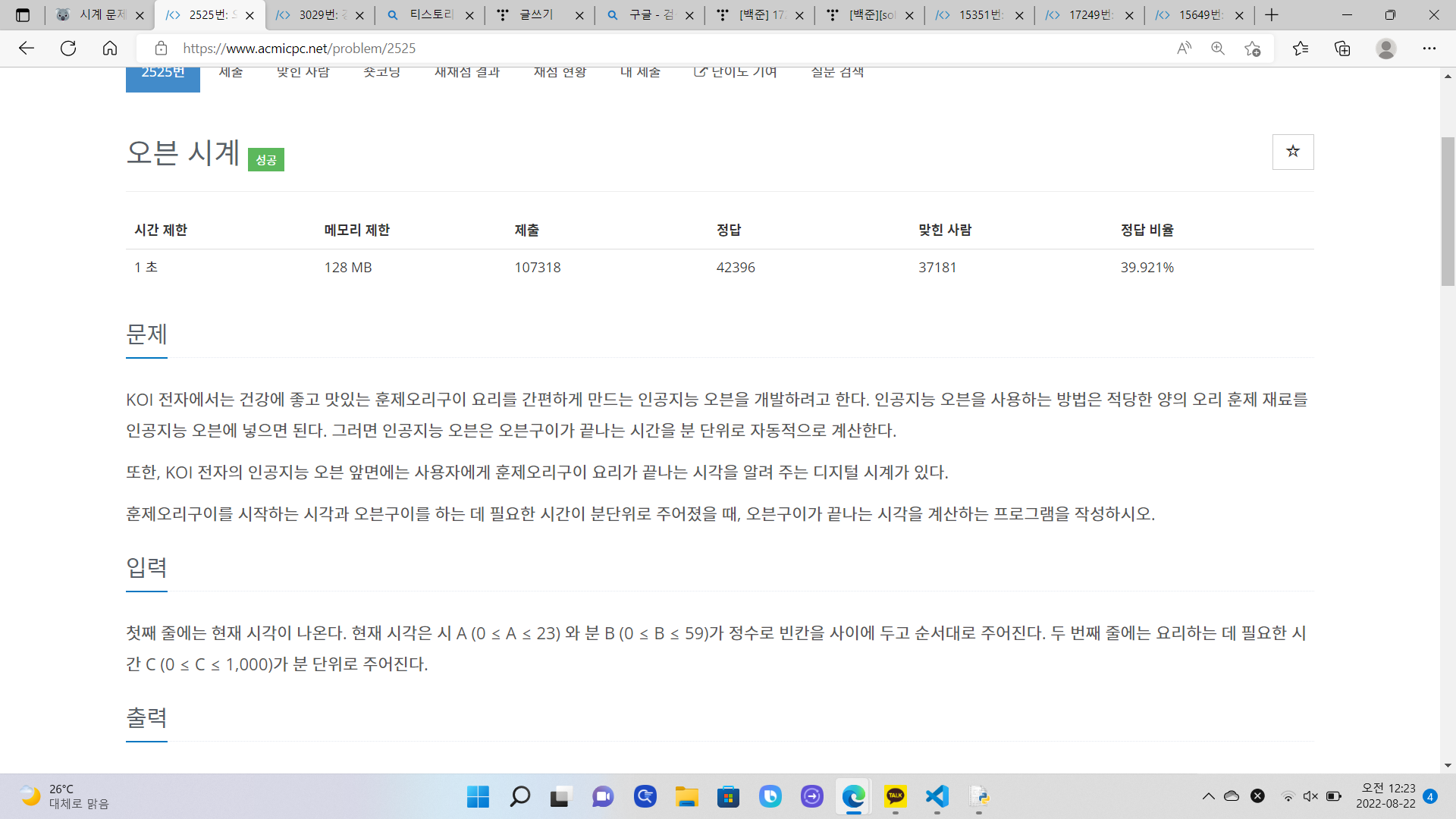This screenshot has height=819, width=1456.
Task: Favorite this problem with the star button
Action: [1292, 152]
